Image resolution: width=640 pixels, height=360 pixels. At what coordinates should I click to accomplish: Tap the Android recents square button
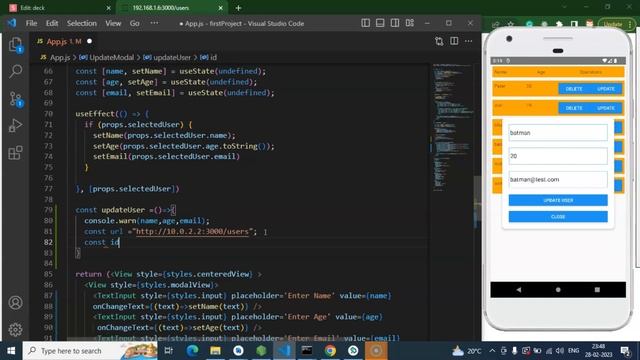[597, 290]
